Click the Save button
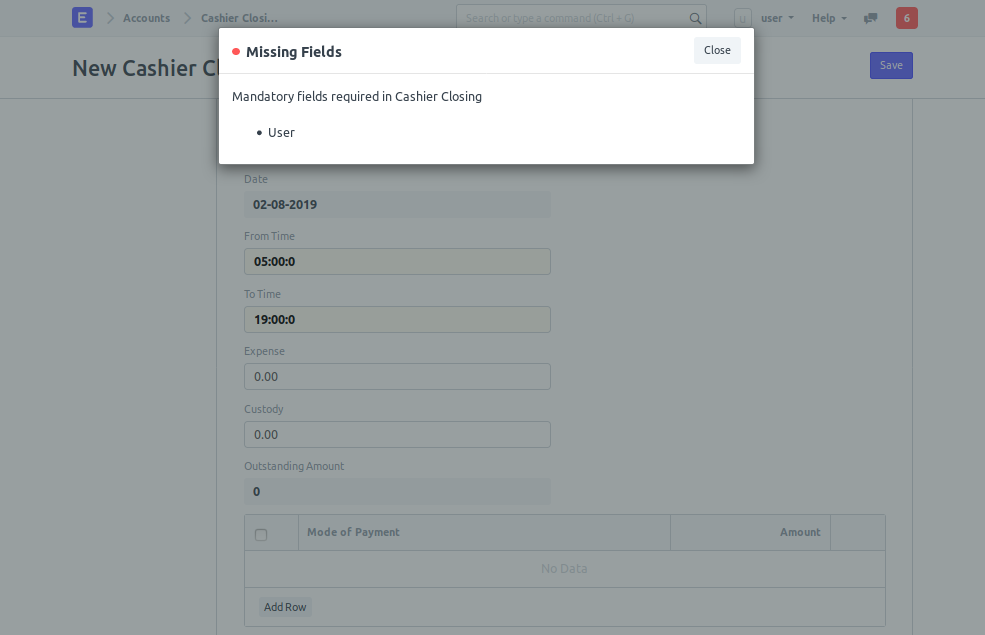 [891, 65]
